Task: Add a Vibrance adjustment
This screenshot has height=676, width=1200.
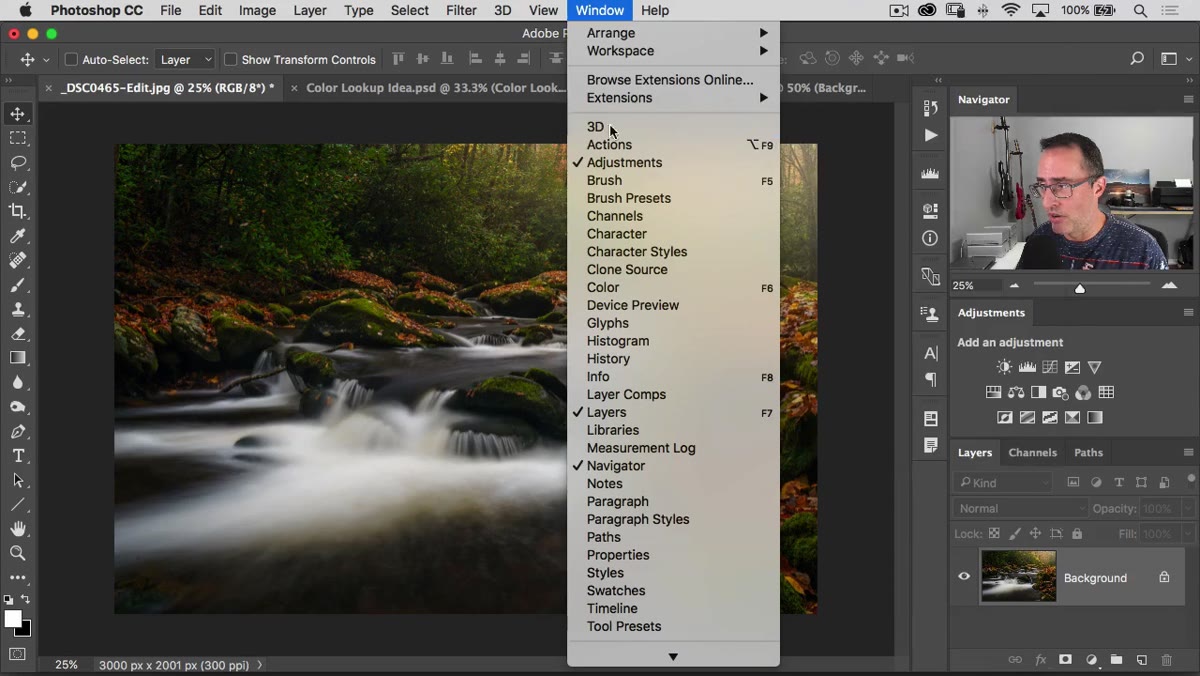Action: click(1095, 367)
